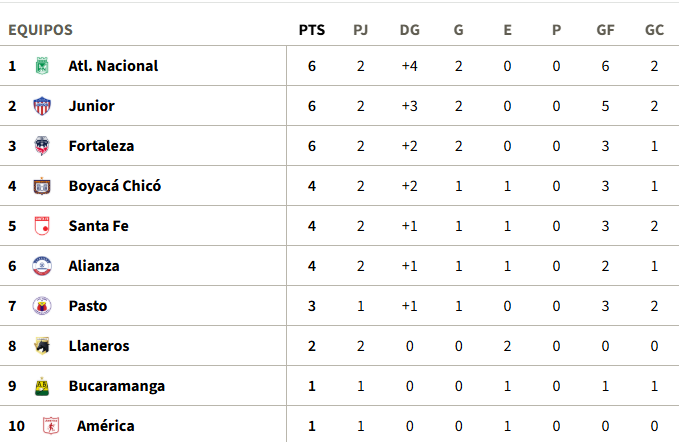The image size is (679, 442).
Task: Click the Atl. Nacional team crest
Action: [42, 66]
